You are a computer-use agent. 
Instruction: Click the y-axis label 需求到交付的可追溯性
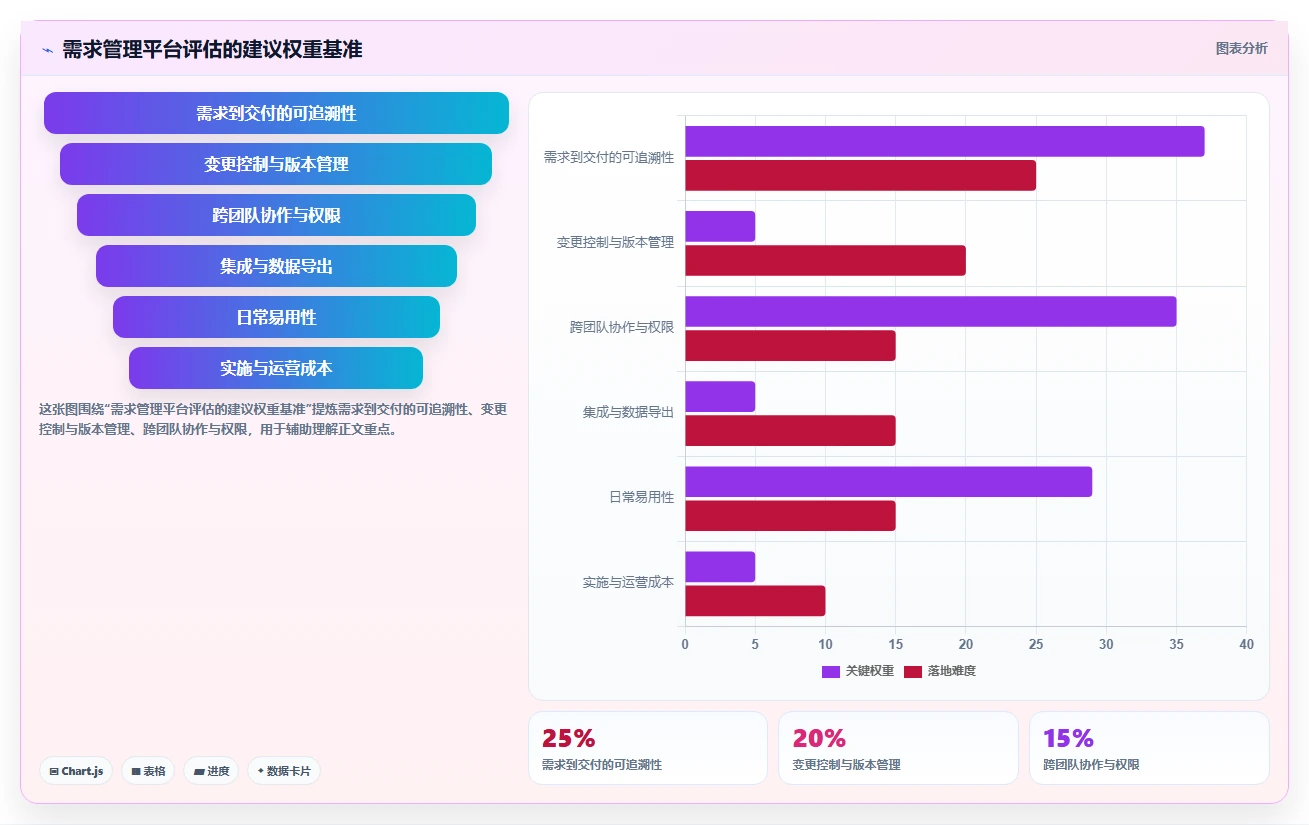click(609, 157)
